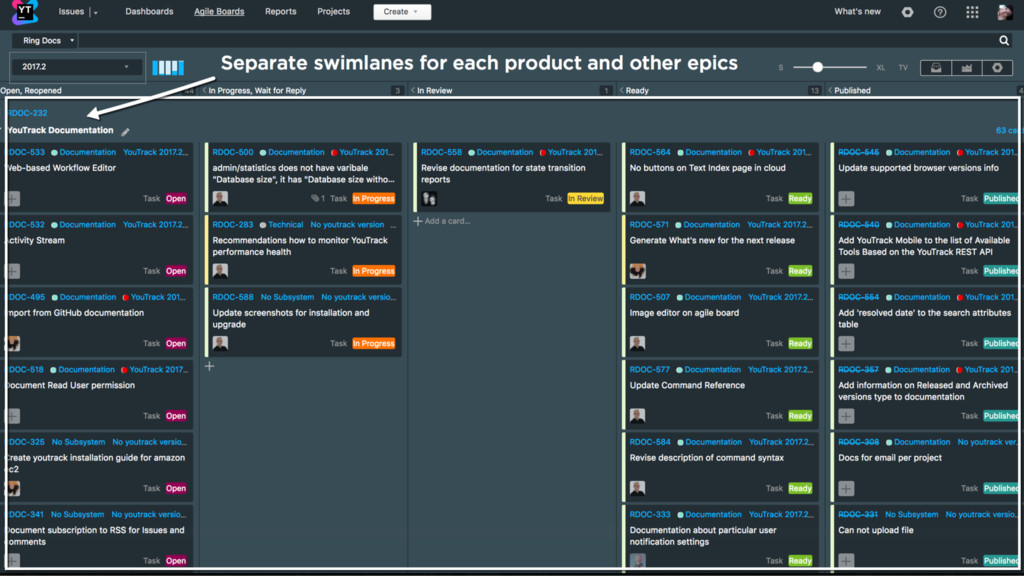Open card Image editor on agile board

point(684,313)
